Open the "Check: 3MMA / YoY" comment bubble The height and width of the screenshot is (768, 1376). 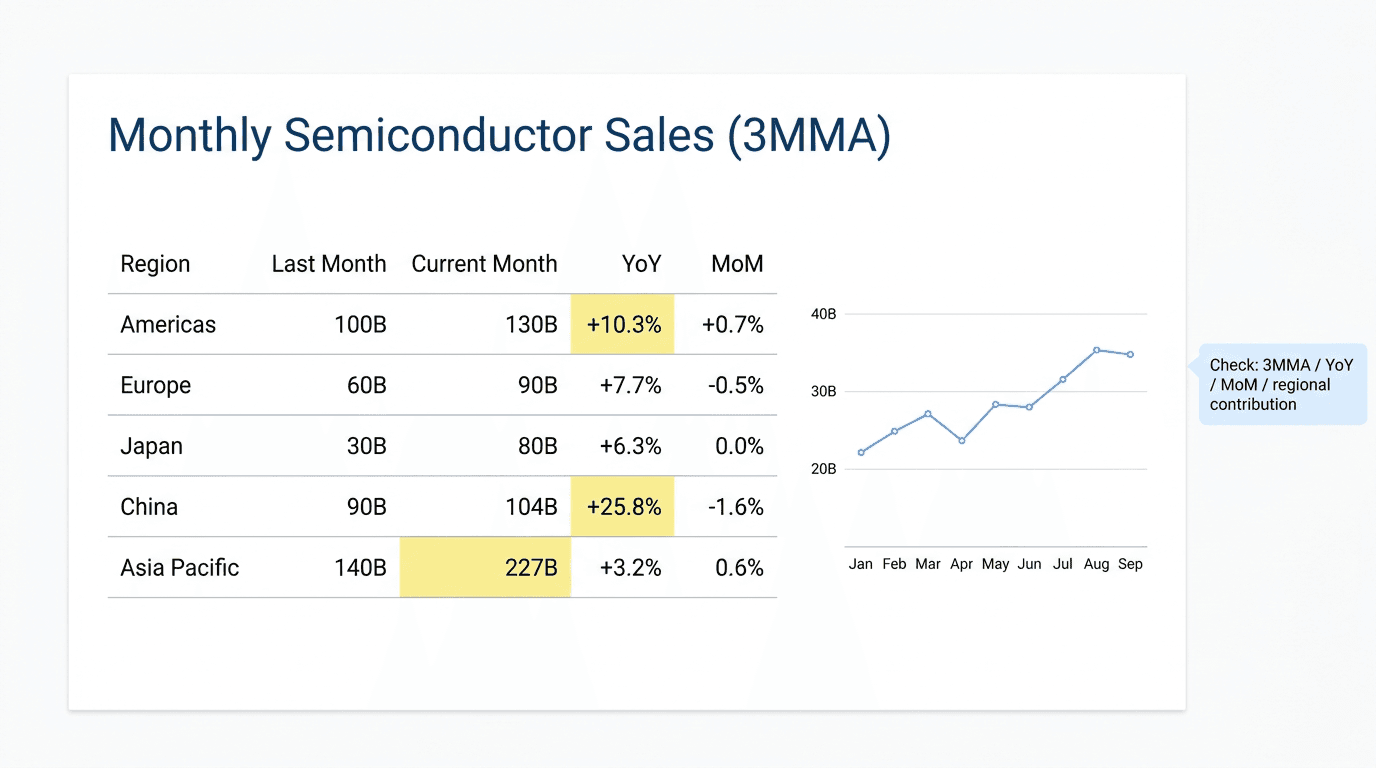(1282, 385)
